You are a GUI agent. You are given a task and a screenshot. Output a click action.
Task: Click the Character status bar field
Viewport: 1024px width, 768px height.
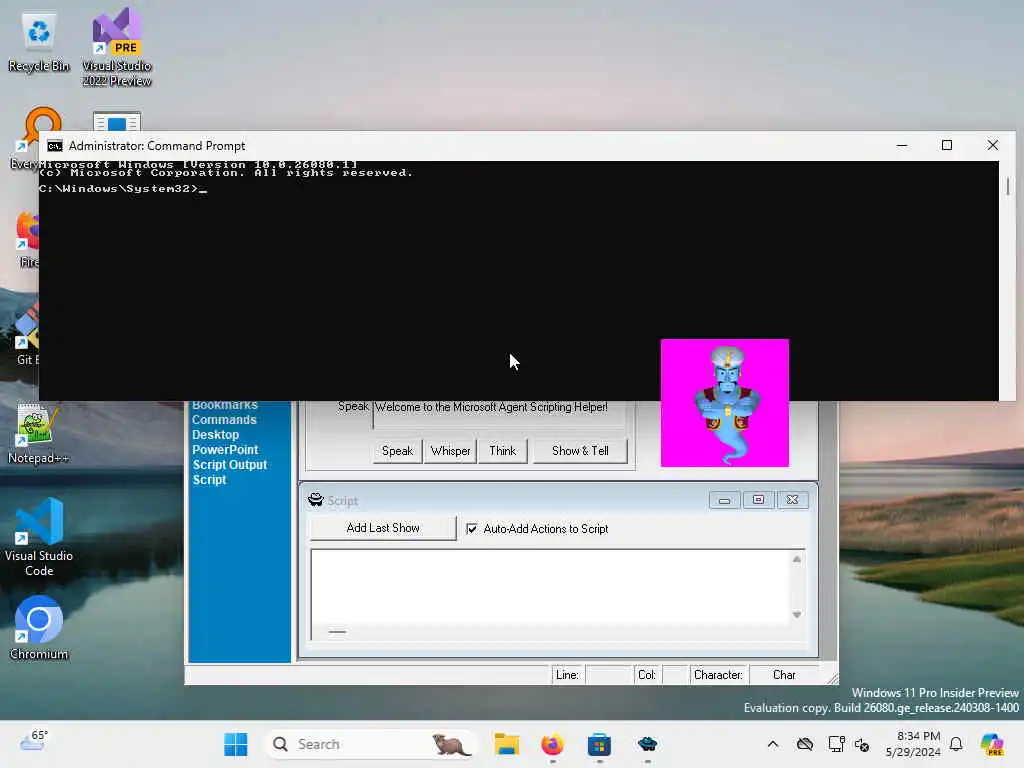click(x=718, y=675)
